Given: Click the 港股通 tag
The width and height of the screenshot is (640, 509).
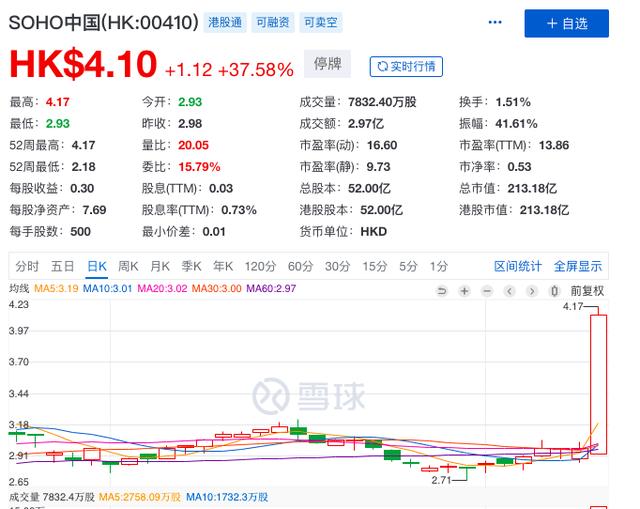Looking at the screenshot, I should pyautogui.click(x=225, y=22).
